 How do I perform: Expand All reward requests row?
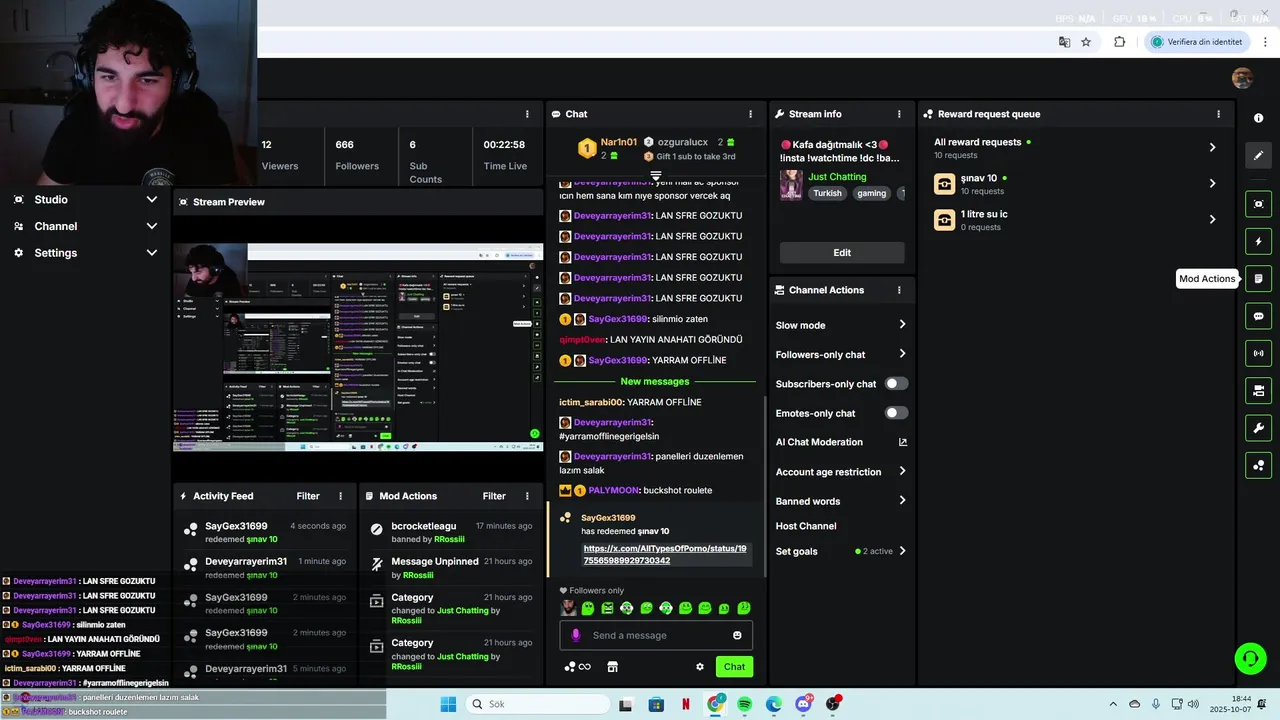1077,147
